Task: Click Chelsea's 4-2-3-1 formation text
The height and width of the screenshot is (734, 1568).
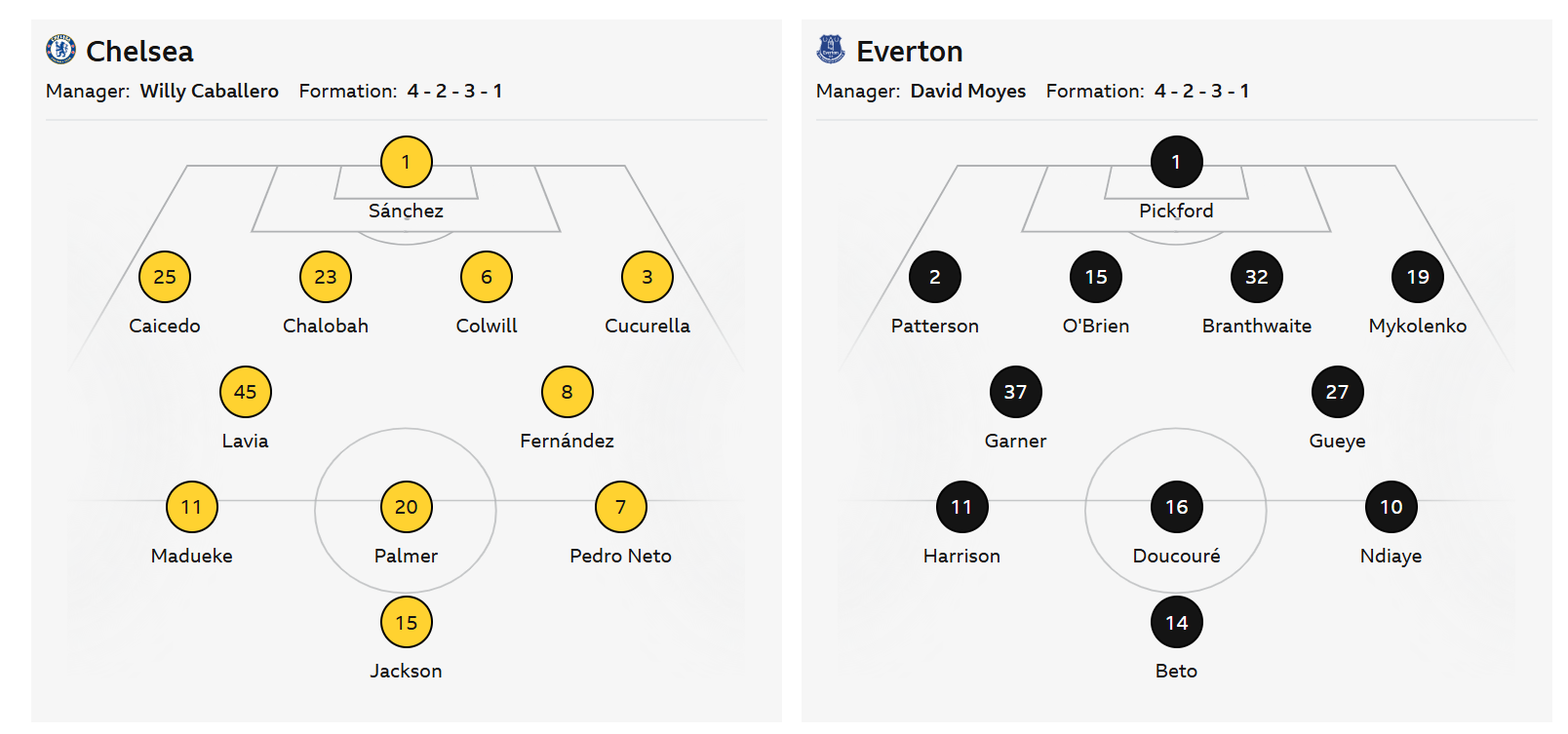Action: click(454, 91)
